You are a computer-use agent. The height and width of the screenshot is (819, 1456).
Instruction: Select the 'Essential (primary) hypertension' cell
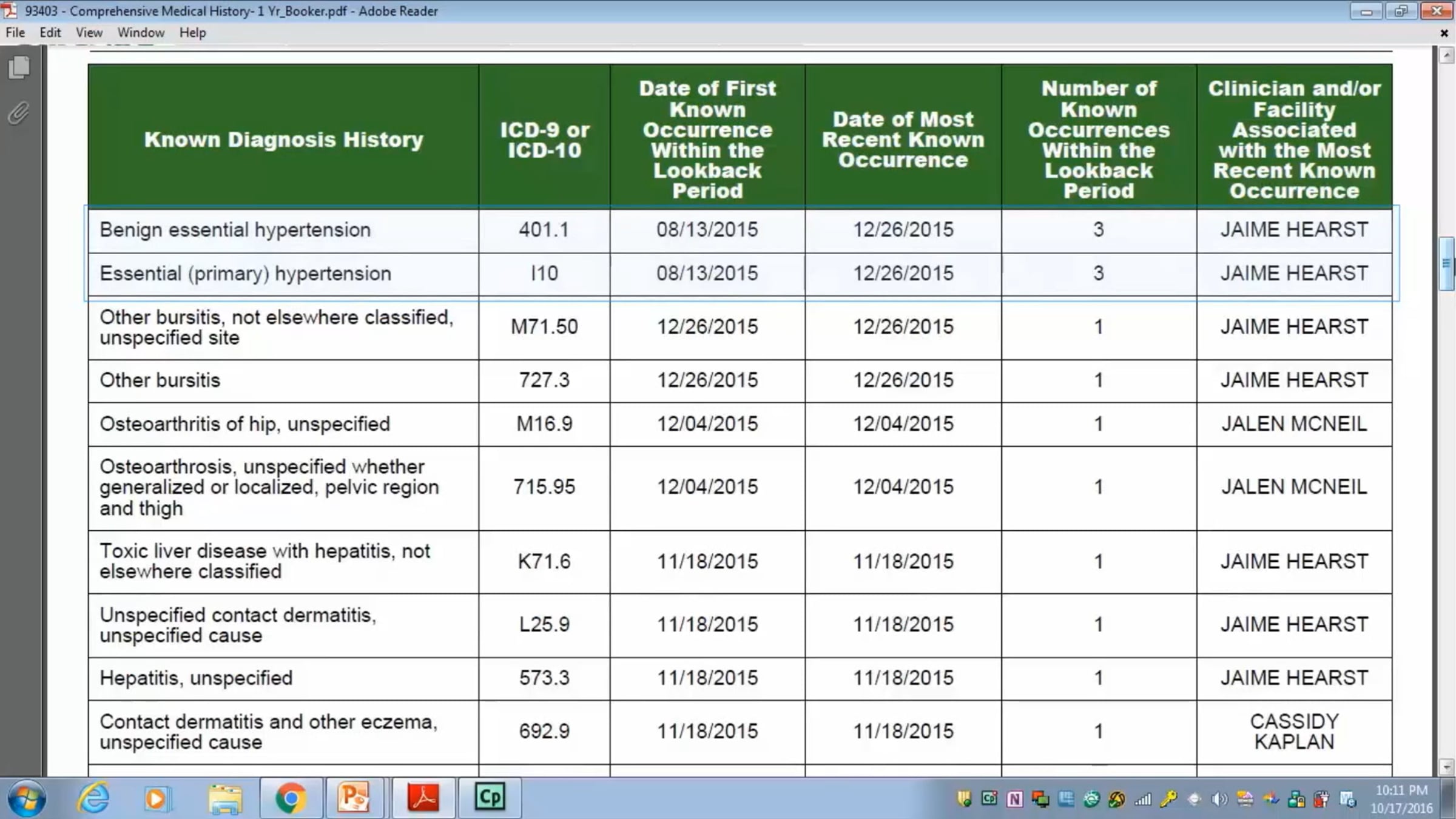(283, 274)
